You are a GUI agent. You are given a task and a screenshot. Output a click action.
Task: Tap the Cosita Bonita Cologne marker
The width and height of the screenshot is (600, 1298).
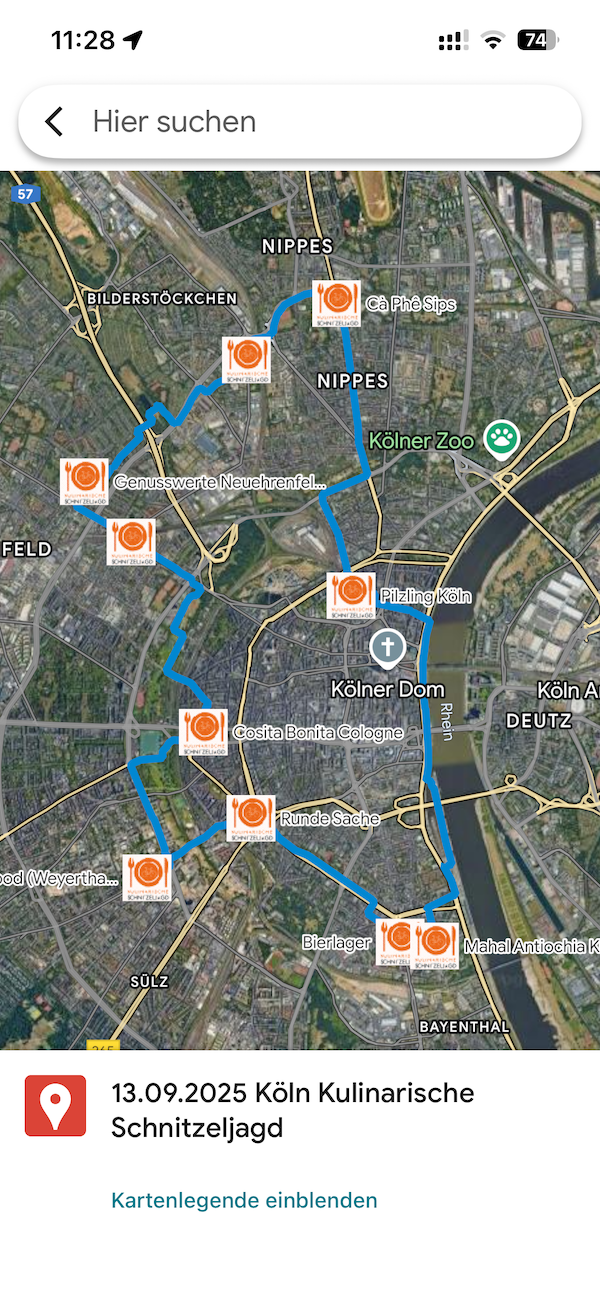[202, 732]
